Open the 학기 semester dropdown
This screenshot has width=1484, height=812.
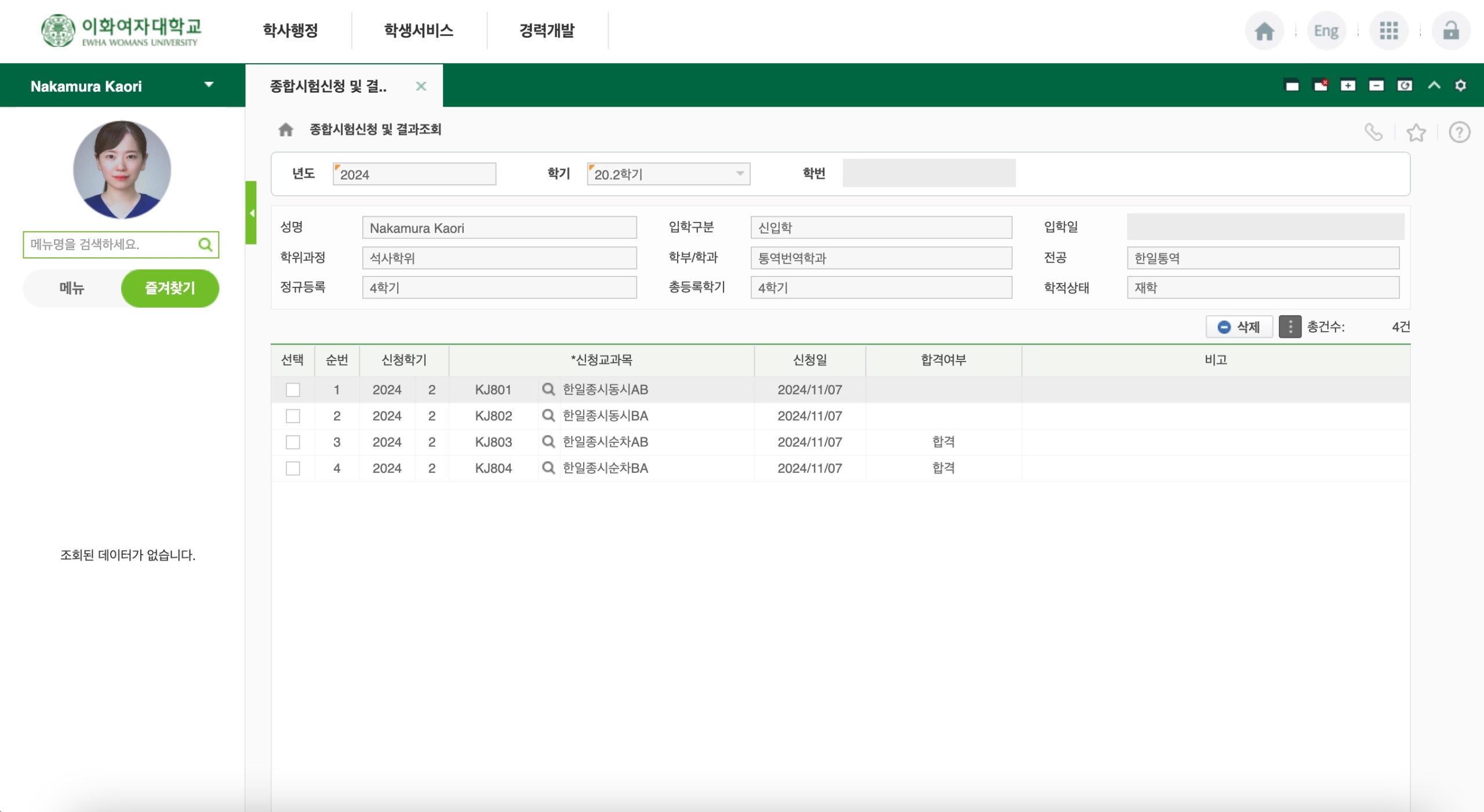pos(740,174)
